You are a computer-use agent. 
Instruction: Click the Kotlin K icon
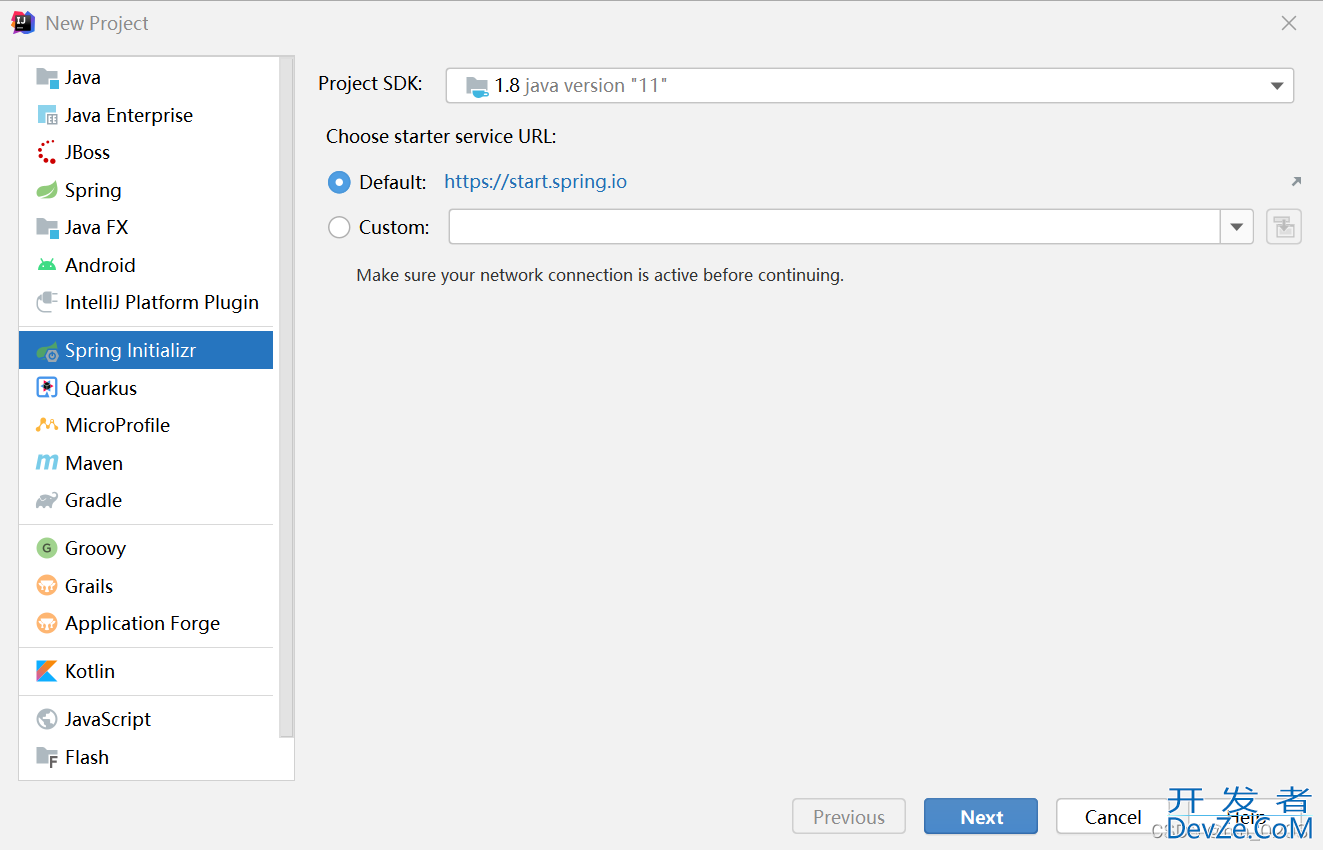[x=47, y=671]
